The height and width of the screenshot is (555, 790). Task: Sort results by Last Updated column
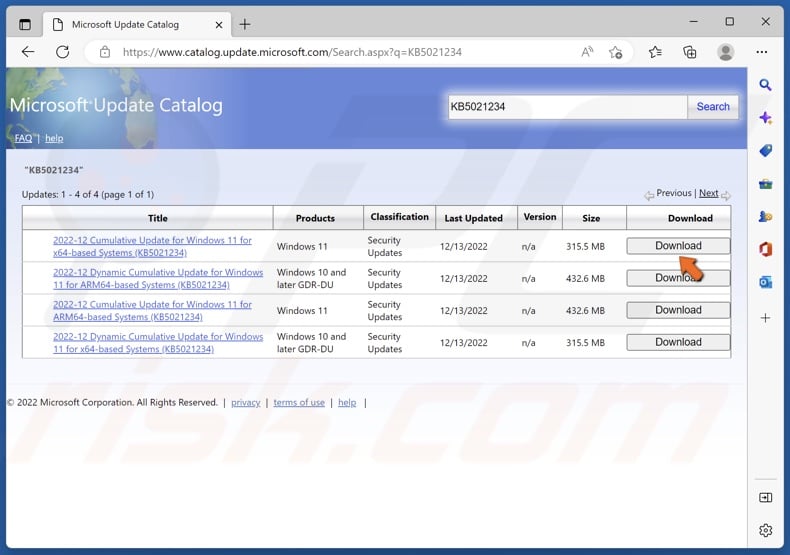coord(473,218)
